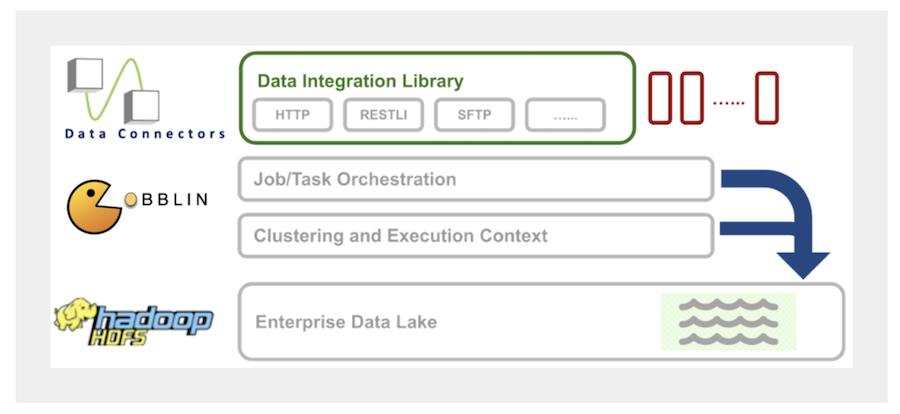Click the RESTLI connector box
This screenshot has height=414, width=900.
(384, 115)
